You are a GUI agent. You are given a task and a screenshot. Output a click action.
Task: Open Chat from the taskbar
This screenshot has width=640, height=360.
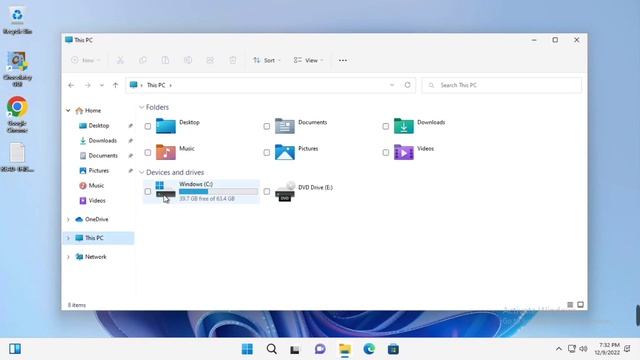point(320,349)
